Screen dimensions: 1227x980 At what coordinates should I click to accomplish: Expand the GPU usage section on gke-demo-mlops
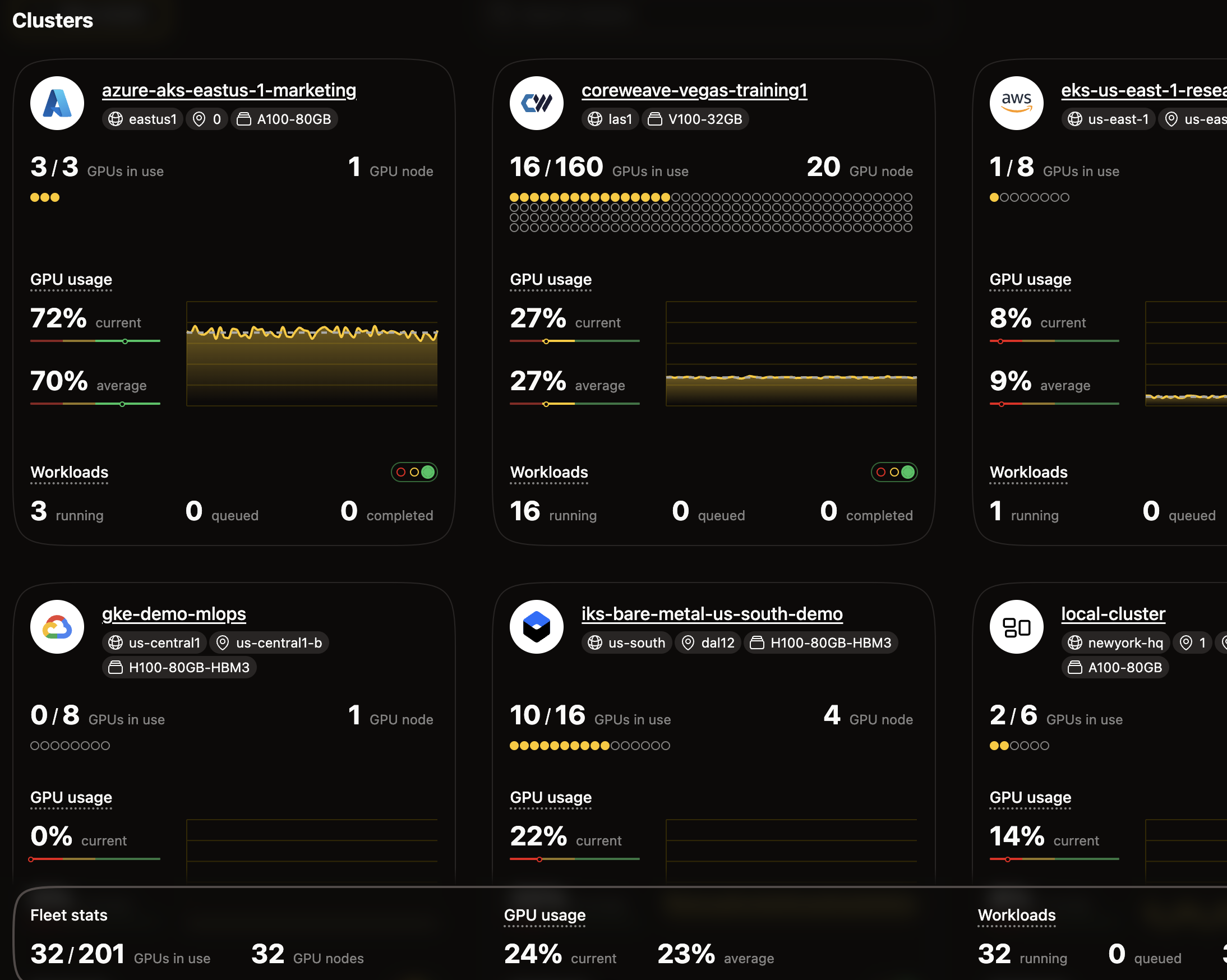[71, 798]
